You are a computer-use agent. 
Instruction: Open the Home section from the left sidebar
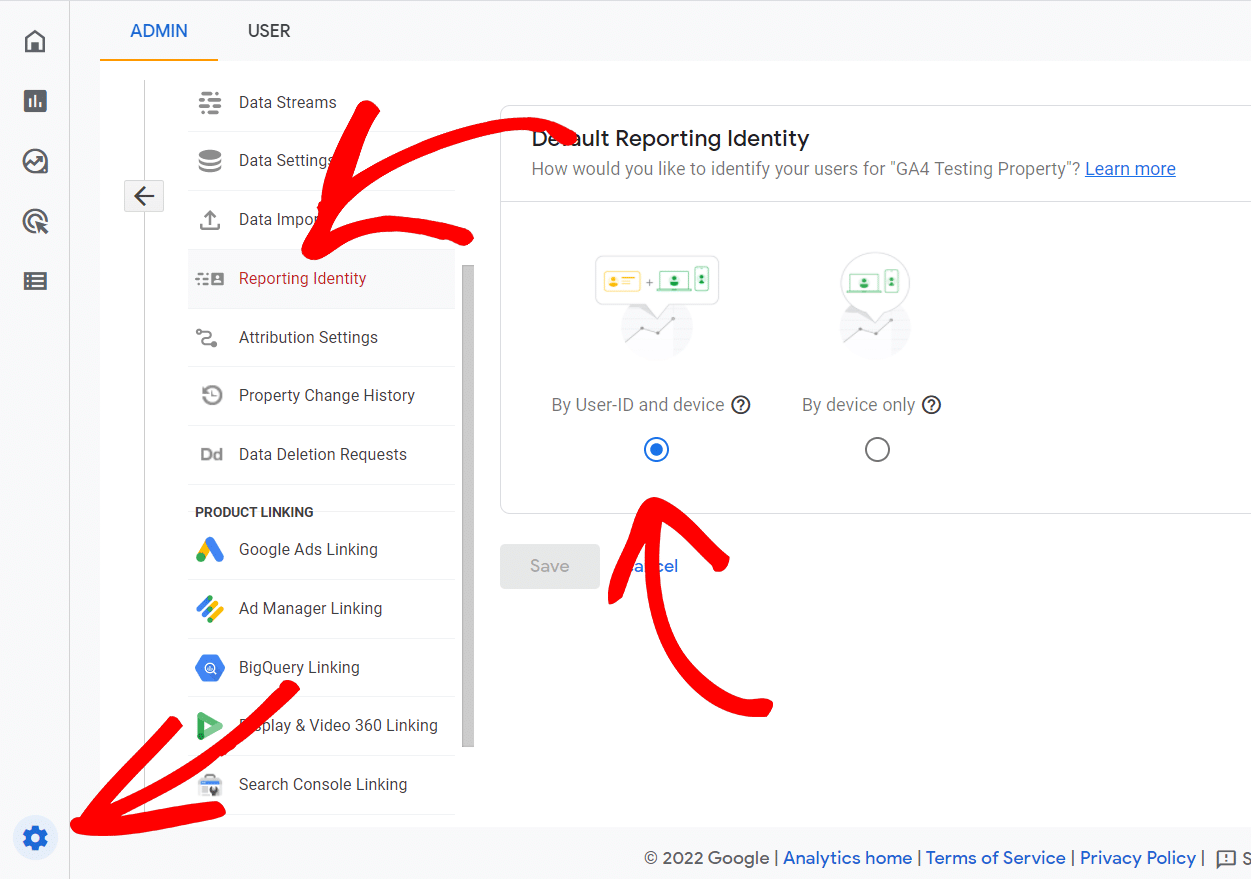[34, 41]
